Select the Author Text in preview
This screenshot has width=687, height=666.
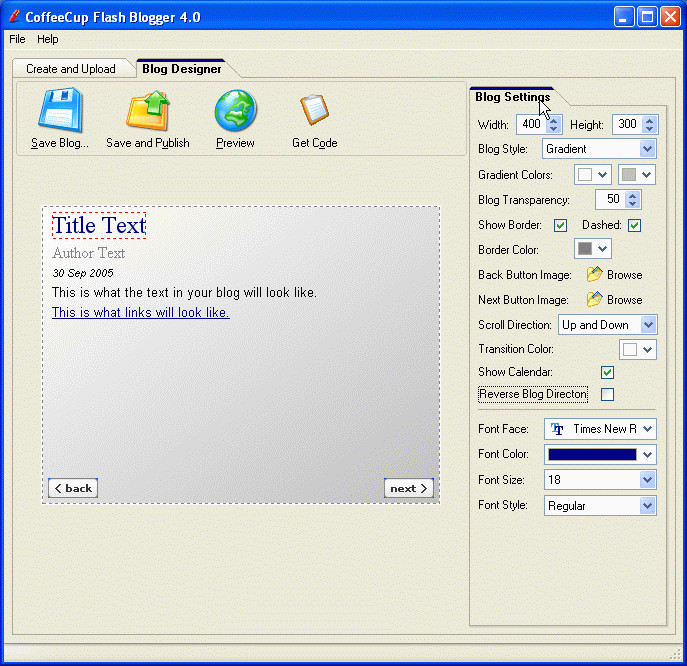pos(89,253)
